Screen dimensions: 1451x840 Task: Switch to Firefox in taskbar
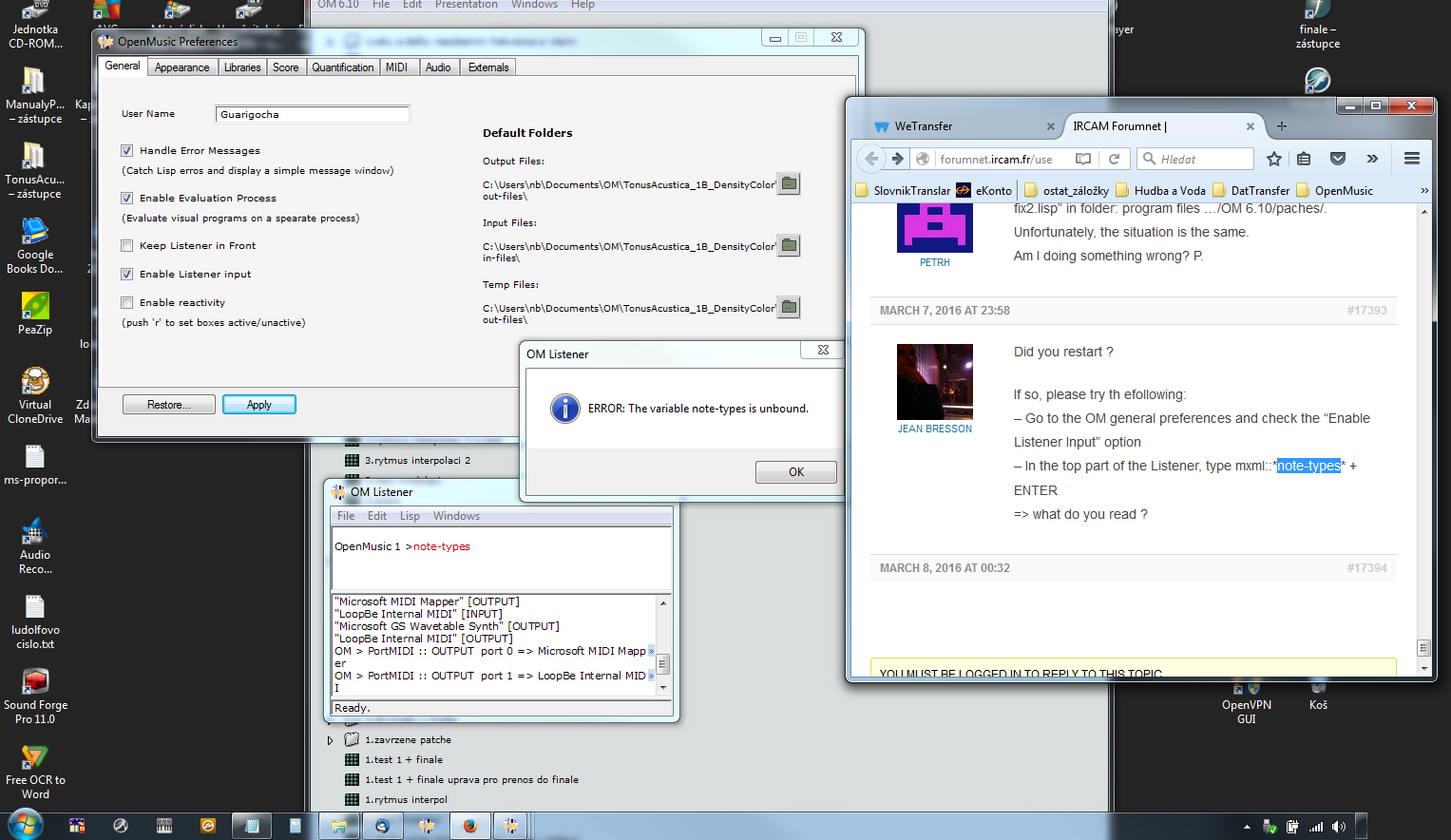(x=469, y=826)
